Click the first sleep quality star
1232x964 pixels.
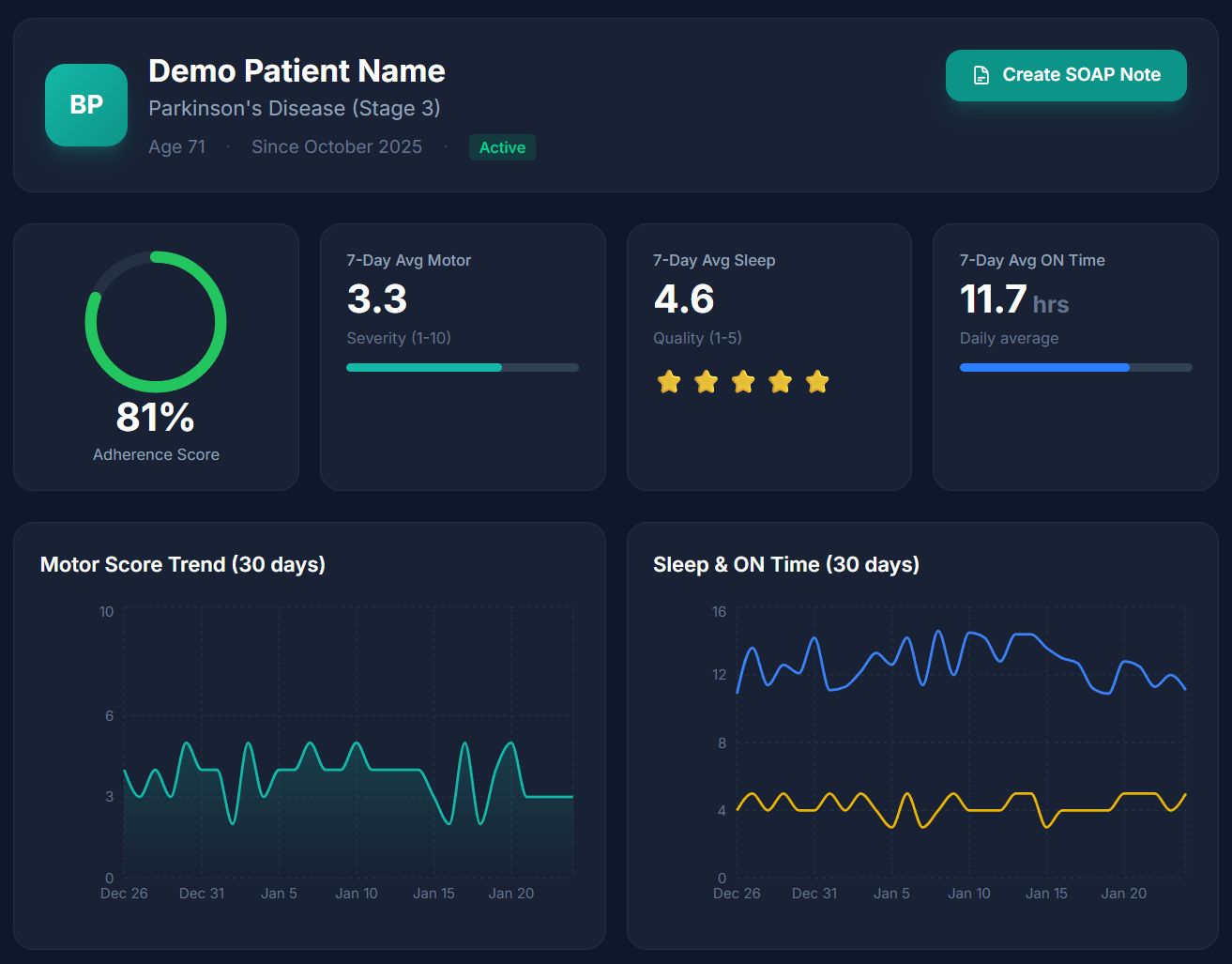[x=669, y=382]
